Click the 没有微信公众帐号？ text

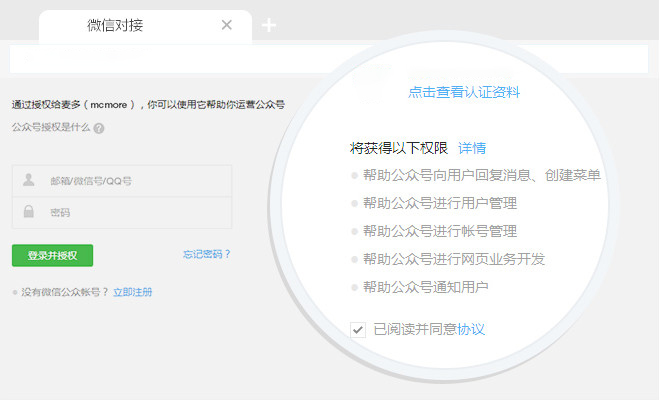[65, 292]
